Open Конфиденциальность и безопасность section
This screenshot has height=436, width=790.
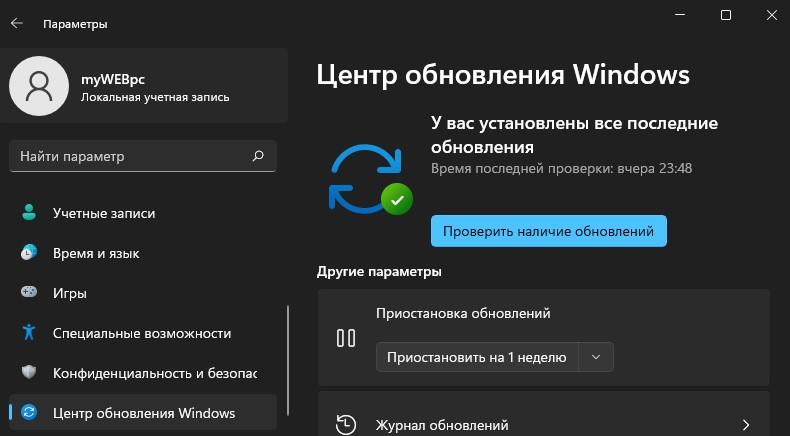tap(143, 373)
